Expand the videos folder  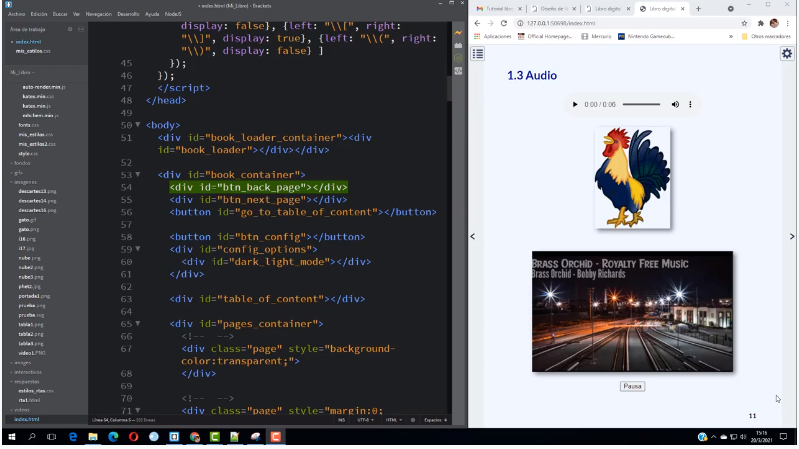[x=21, y=410]
